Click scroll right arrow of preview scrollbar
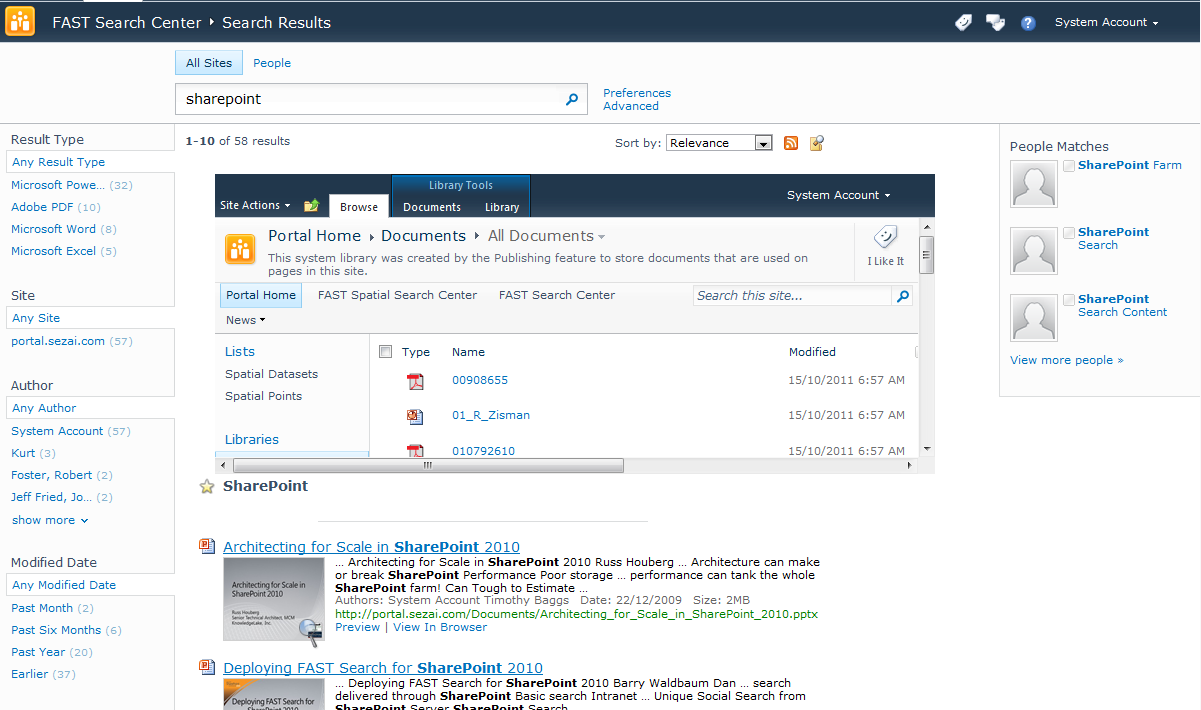The image size is (1201, 710). pos(909,466)
